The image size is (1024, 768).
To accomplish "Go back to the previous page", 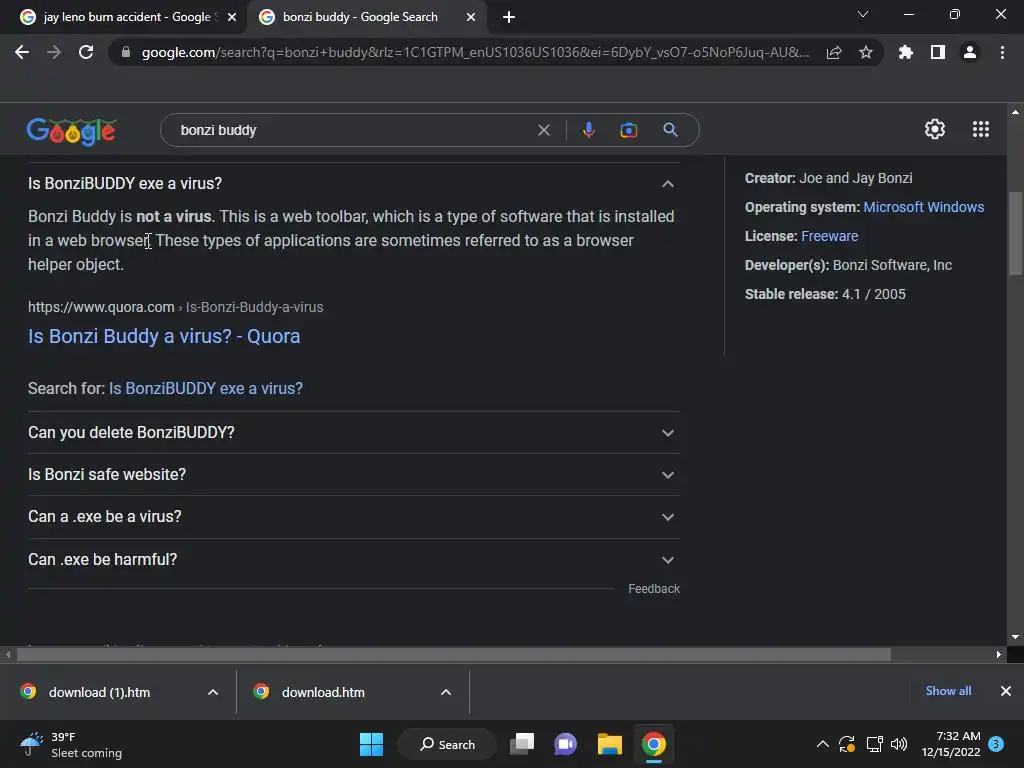I will 22,52.
